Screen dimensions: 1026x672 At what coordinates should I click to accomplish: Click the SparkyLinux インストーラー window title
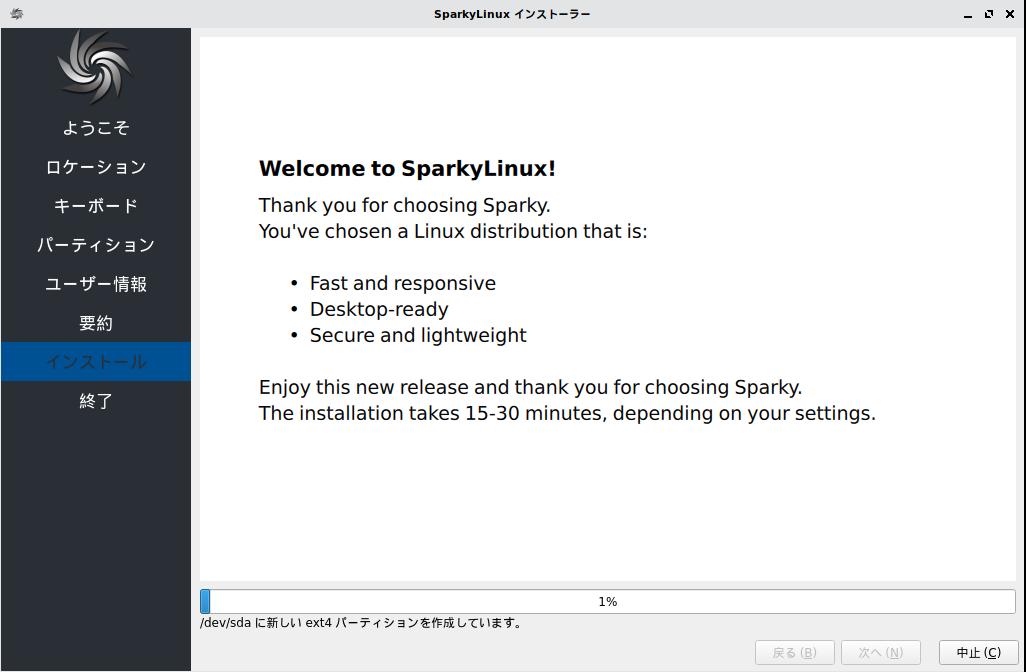[512, 14]
